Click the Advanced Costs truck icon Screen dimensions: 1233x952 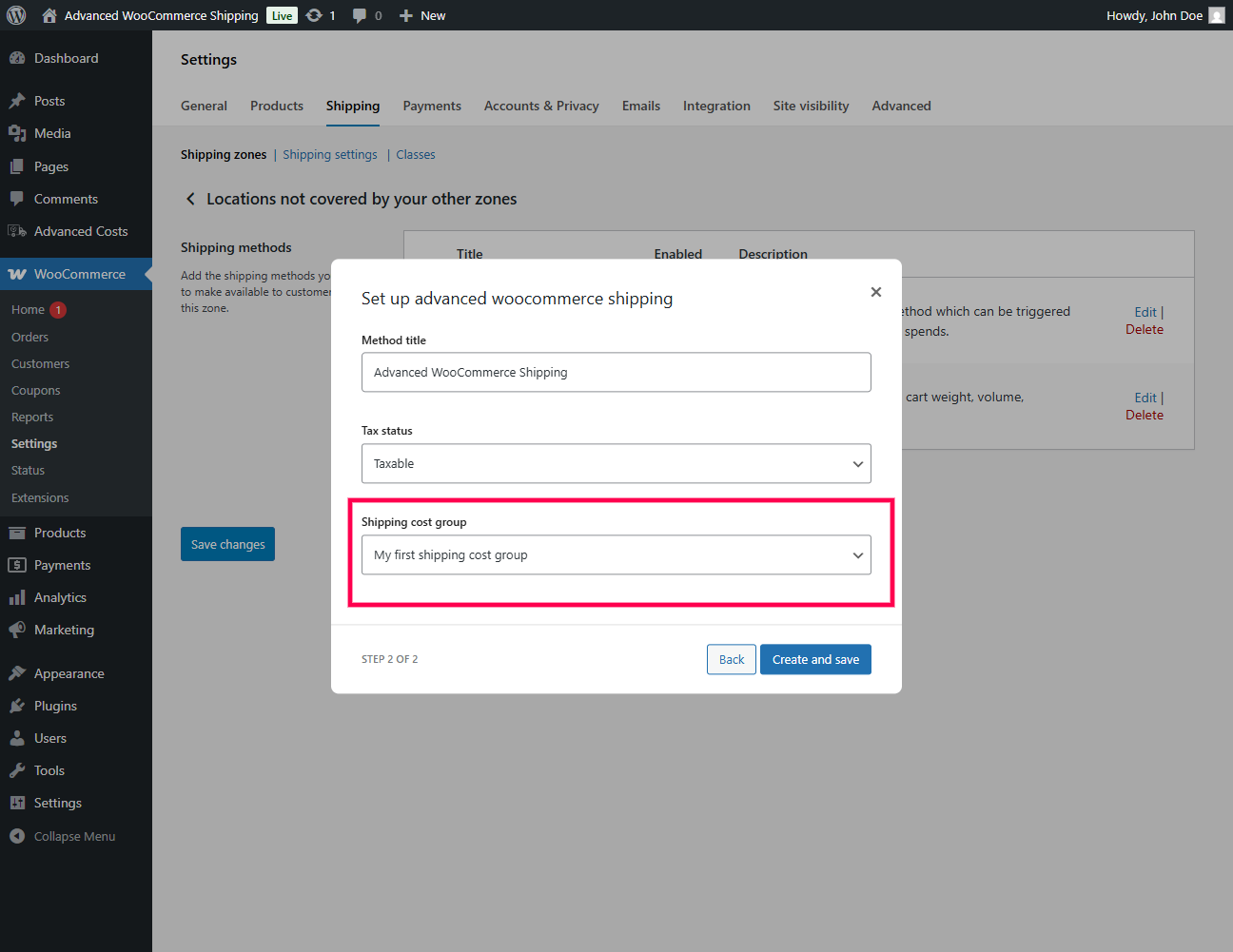17,231
